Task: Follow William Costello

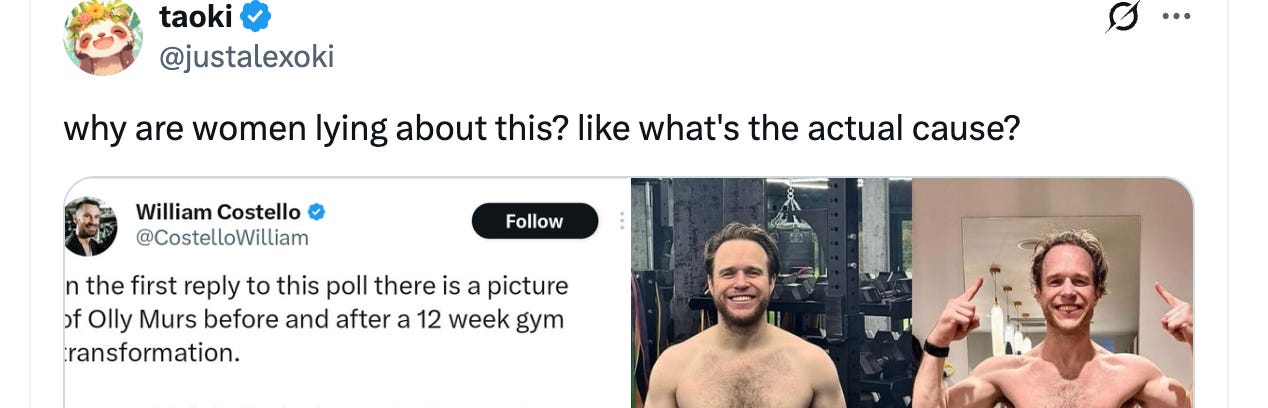Action: (534, 221)
